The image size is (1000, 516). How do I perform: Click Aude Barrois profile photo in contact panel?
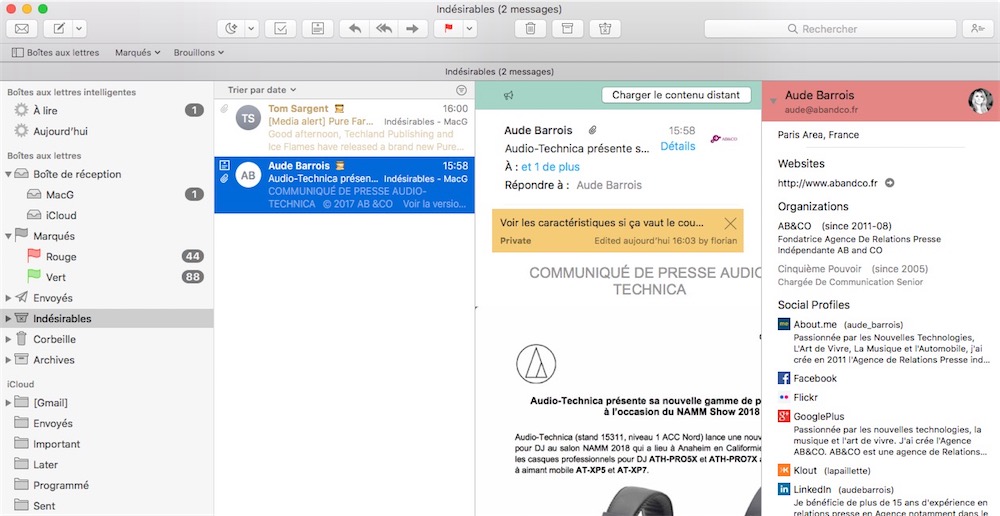pos(980,101)
